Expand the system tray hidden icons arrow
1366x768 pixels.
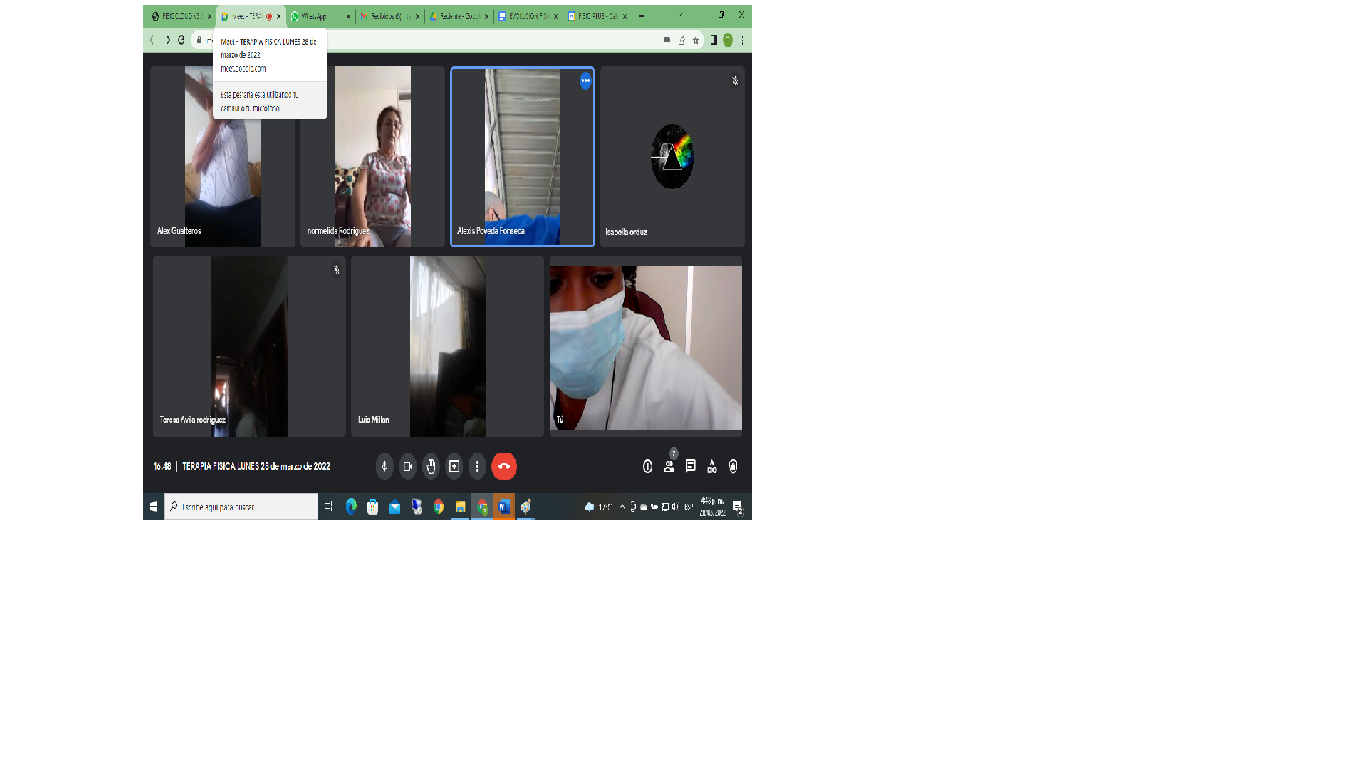[x=622, y=507]
